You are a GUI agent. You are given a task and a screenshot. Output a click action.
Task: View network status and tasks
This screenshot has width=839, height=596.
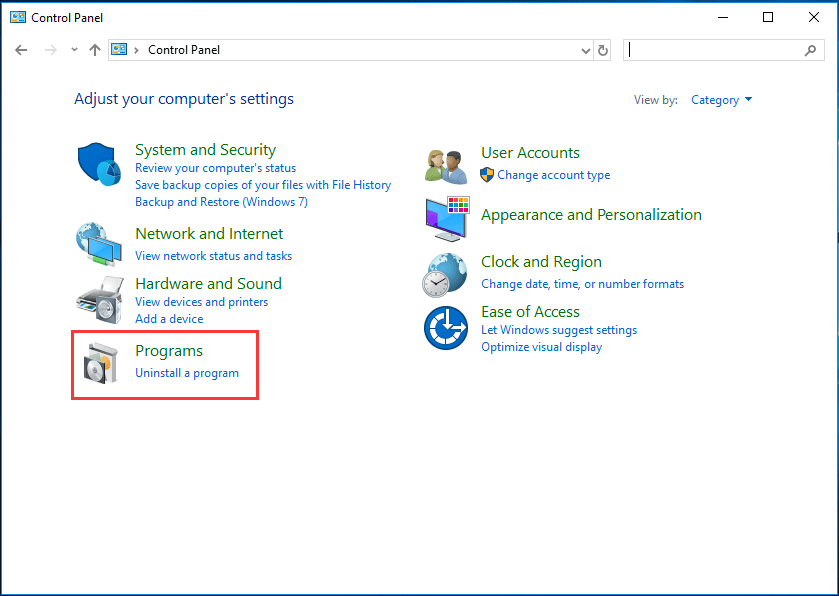[213, 255]
